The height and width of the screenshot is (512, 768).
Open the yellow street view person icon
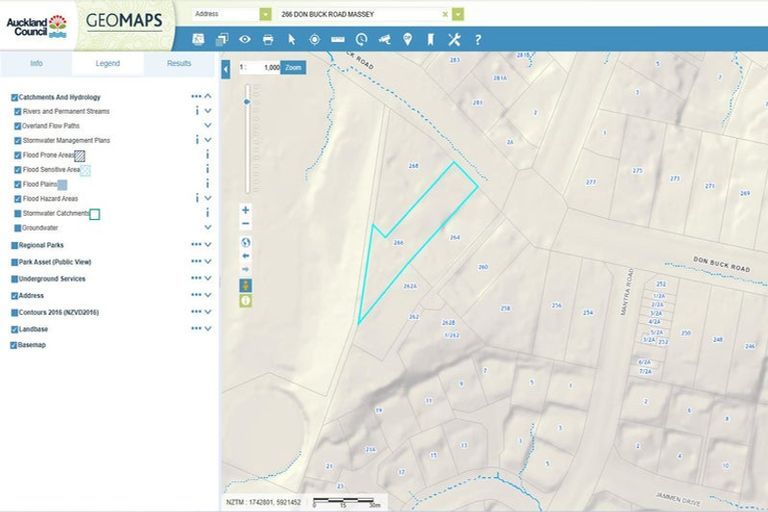pyautogui.click(x=246, y=285)
